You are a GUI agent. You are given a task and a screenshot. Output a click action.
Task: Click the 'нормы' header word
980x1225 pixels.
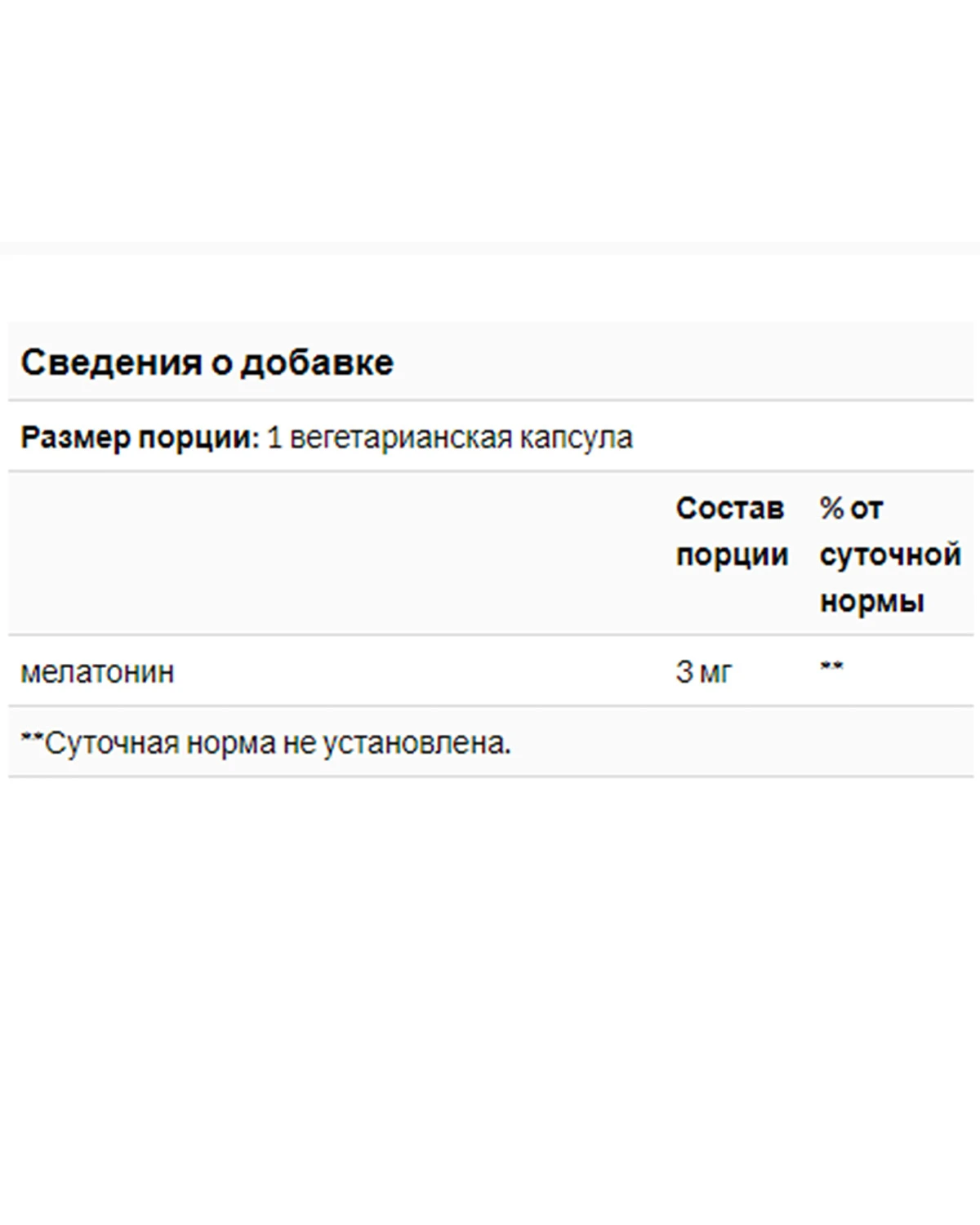pyautogui.click(x=872, y=602)
